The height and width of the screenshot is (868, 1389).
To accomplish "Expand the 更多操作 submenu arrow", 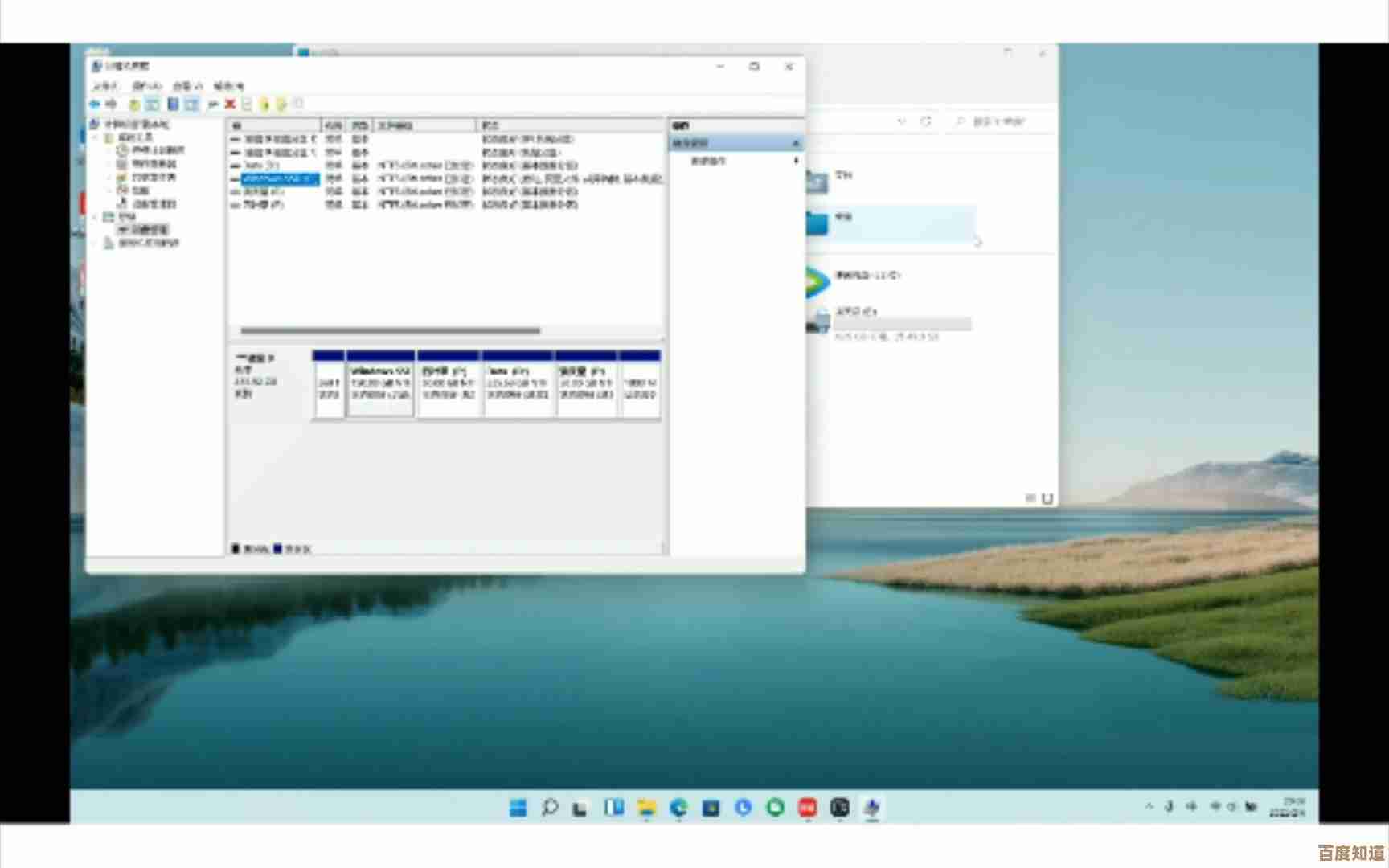I will click(794, 161).
